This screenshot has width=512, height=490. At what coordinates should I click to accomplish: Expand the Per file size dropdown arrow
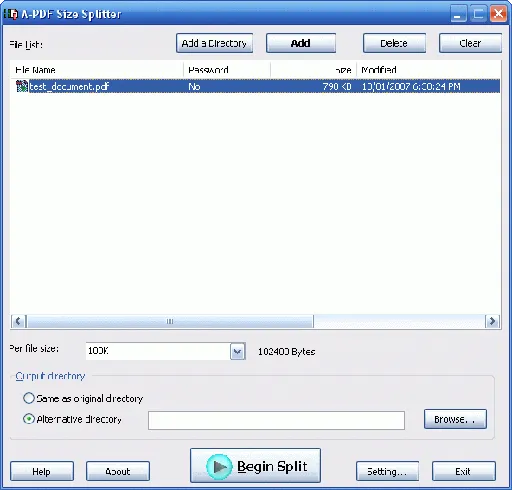pyautogui.click(x=237, y=351)
